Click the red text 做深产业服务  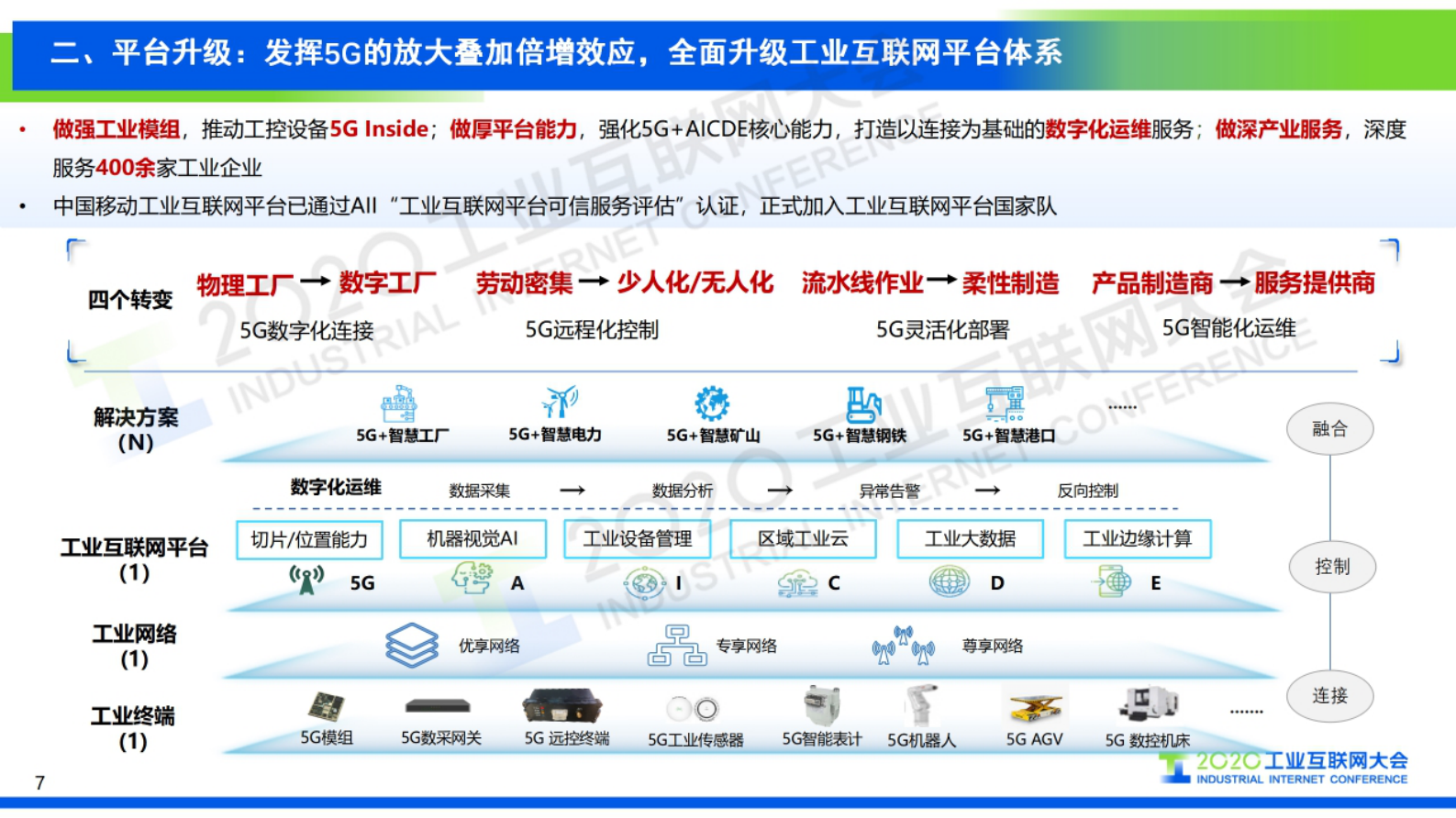tap(1279, 129)
